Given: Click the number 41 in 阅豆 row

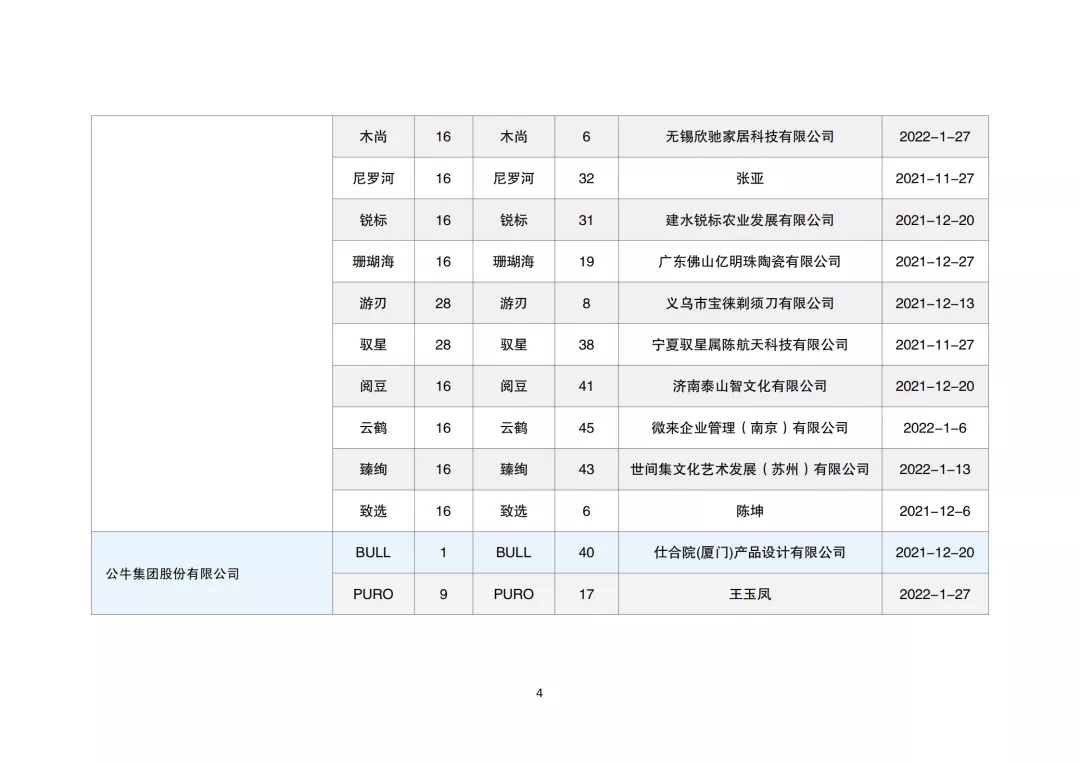Looking at the screenshot, I should (x=586, y=386).
